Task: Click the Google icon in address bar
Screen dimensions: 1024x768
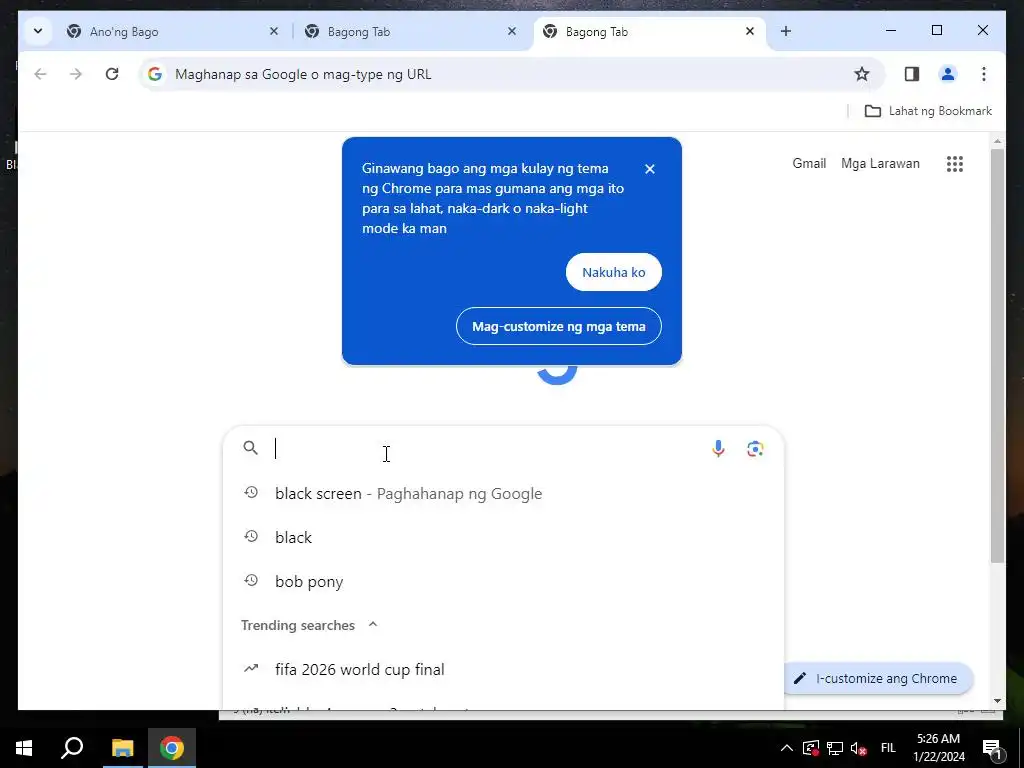Action: (155, 74)
